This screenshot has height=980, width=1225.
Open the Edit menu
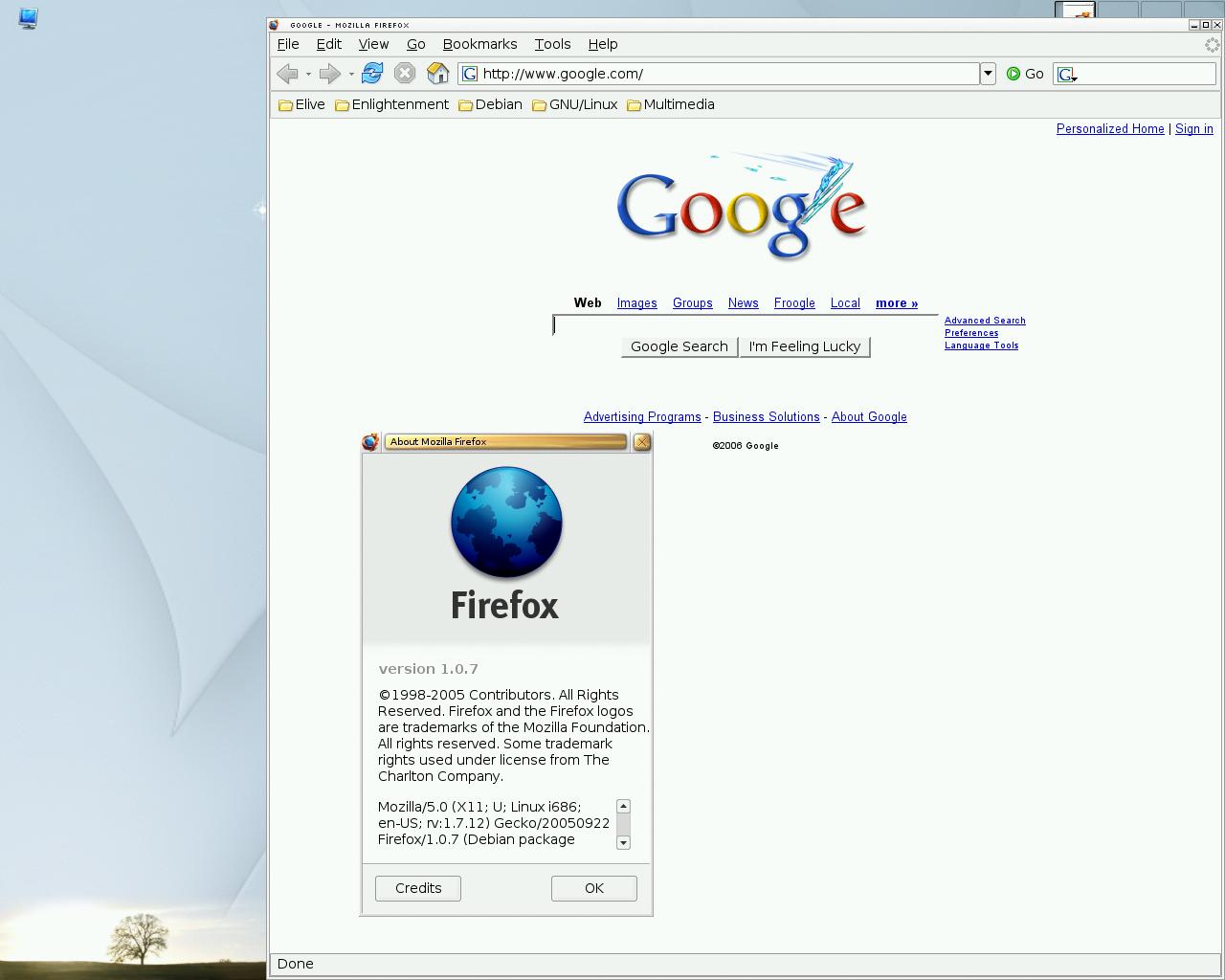pyautogui.click(x=329, y=44)
